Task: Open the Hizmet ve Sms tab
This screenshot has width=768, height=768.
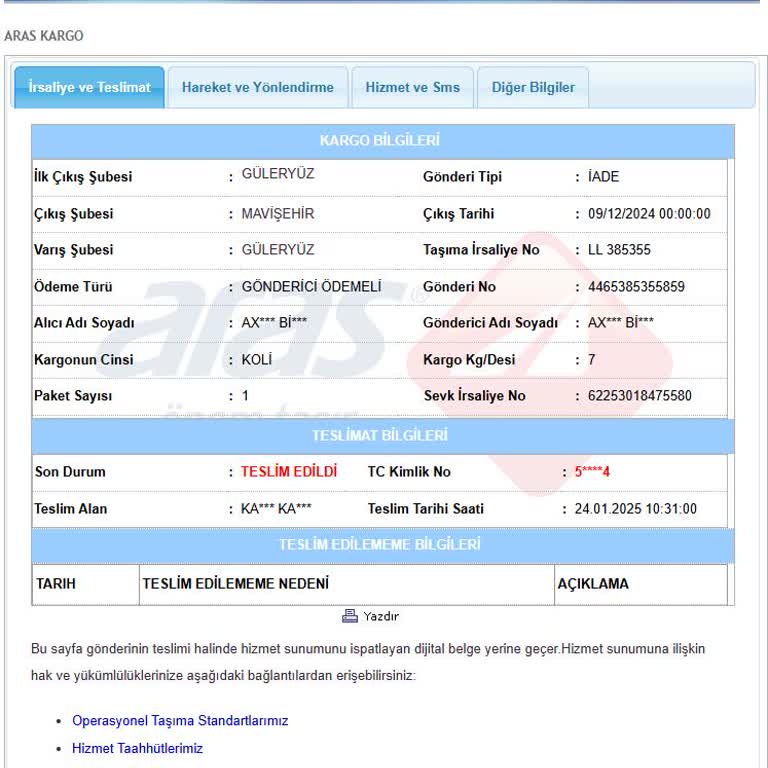Action: pos(412,87)
